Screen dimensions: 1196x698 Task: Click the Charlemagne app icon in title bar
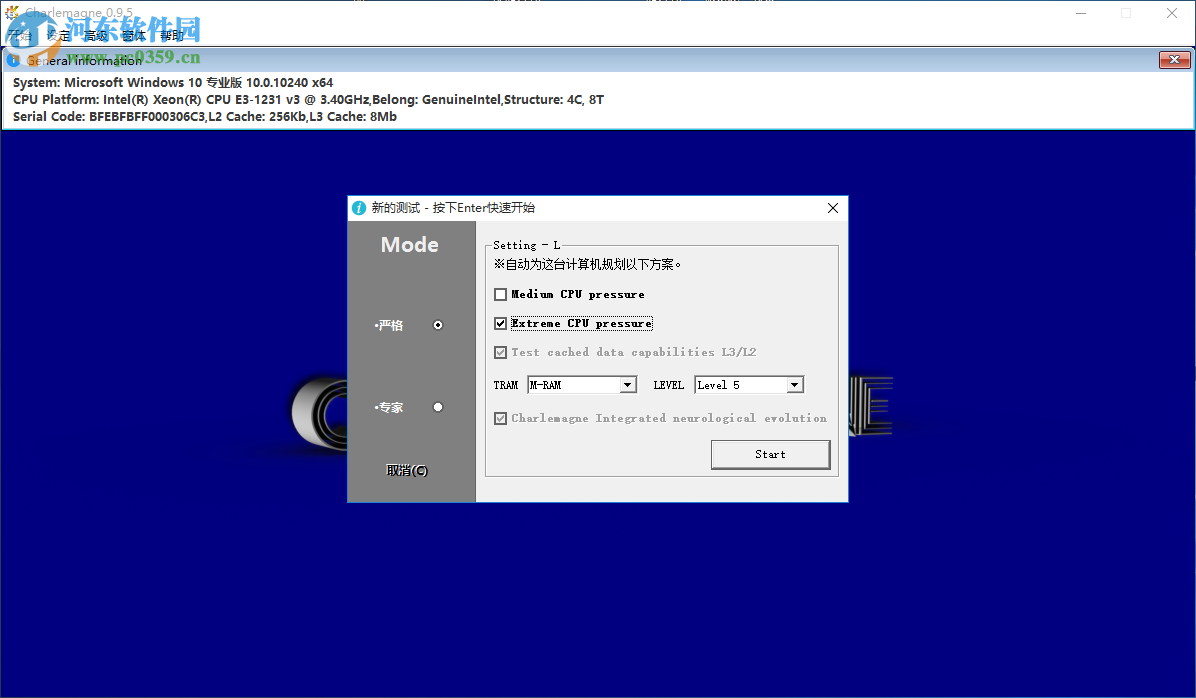(12, 12)
